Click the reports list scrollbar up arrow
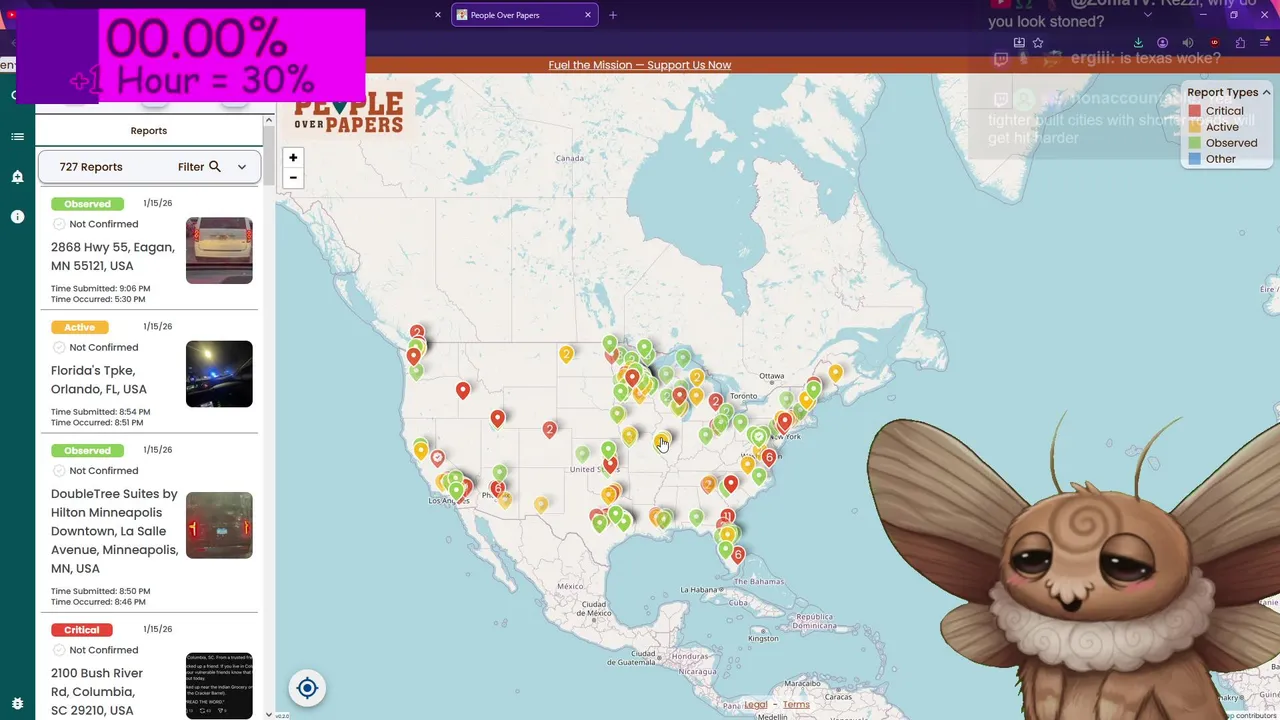The image size is (1280, 720). 268,120
